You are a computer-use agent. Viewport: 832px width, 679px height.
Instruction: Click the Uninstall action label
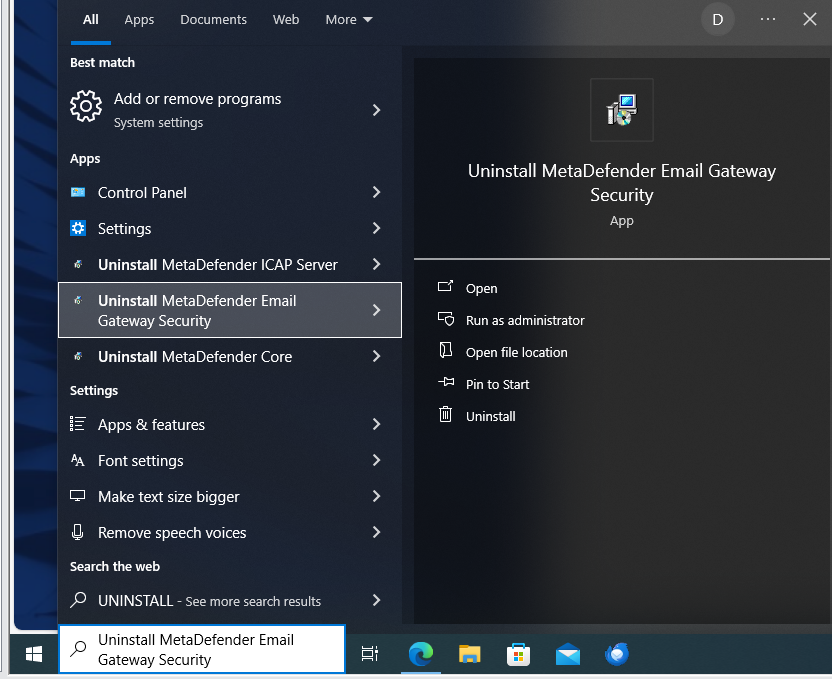click(490, 416)
